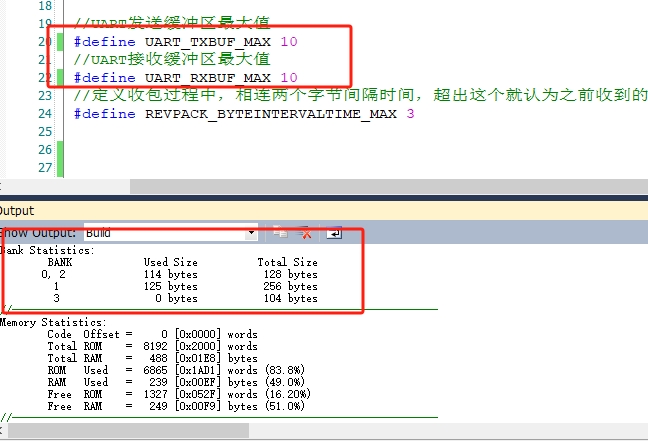This screenshot has height=441, width=648.
Task: Click the UART_TXBUF_MAX define name
Action: coord(207,42)
